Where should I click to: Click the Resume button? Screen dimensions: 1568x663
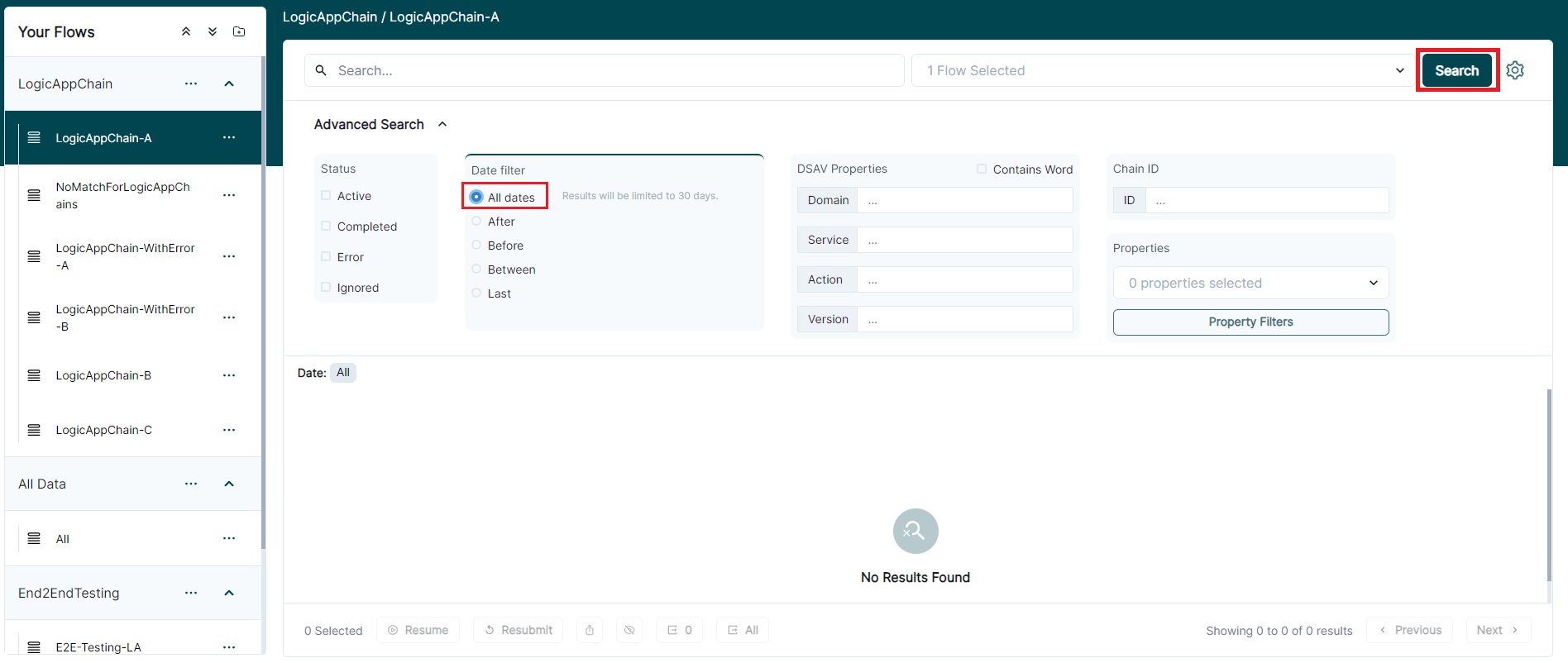click(x=418, y=630)
